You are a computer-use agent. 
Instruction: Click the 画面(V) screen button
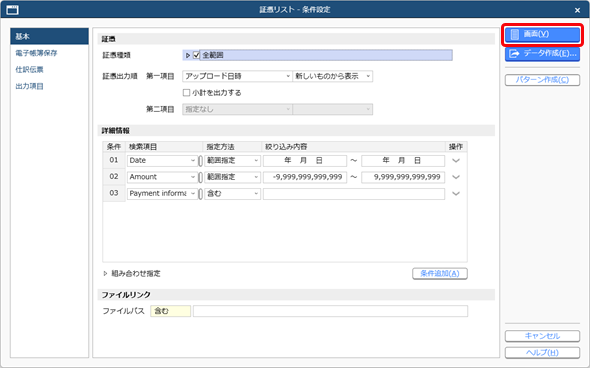pos(542,34)
